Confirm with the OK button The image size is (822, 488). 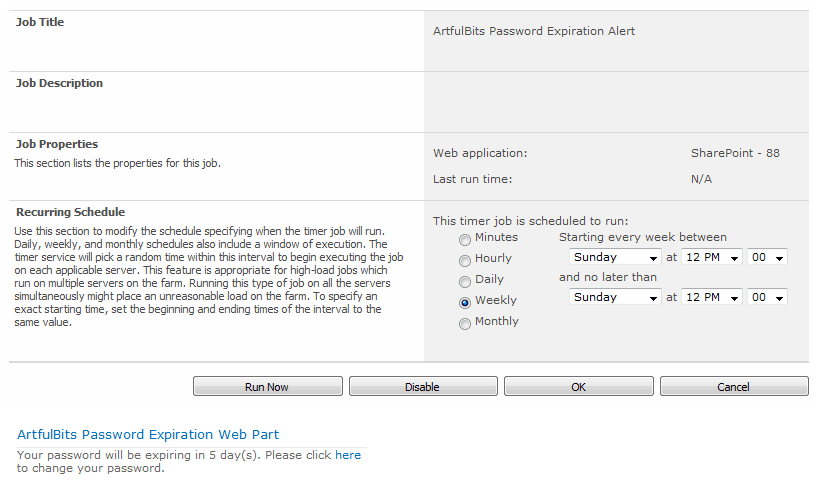[579, 386]
